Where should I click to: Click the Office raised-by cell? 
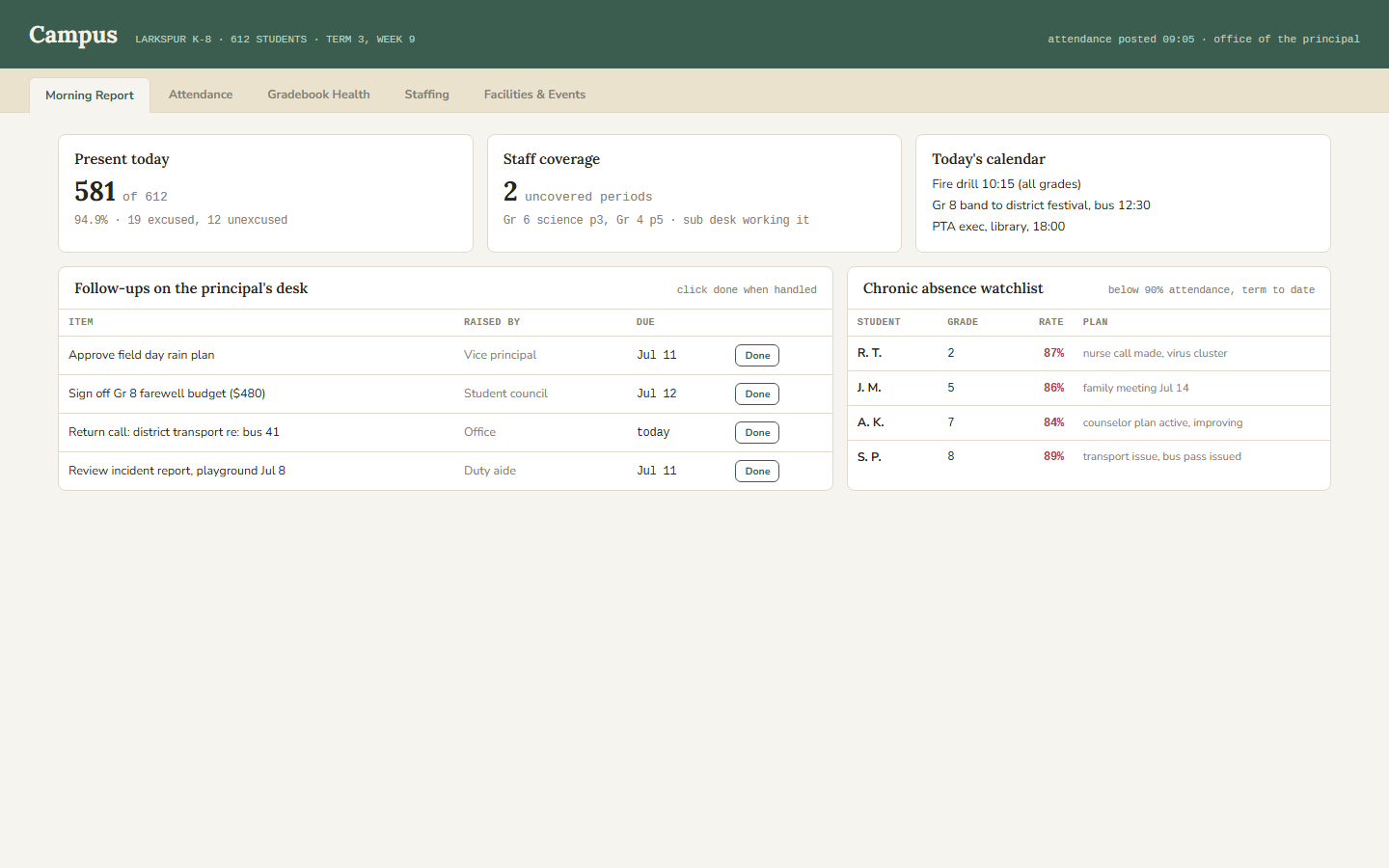click(479, 432)
